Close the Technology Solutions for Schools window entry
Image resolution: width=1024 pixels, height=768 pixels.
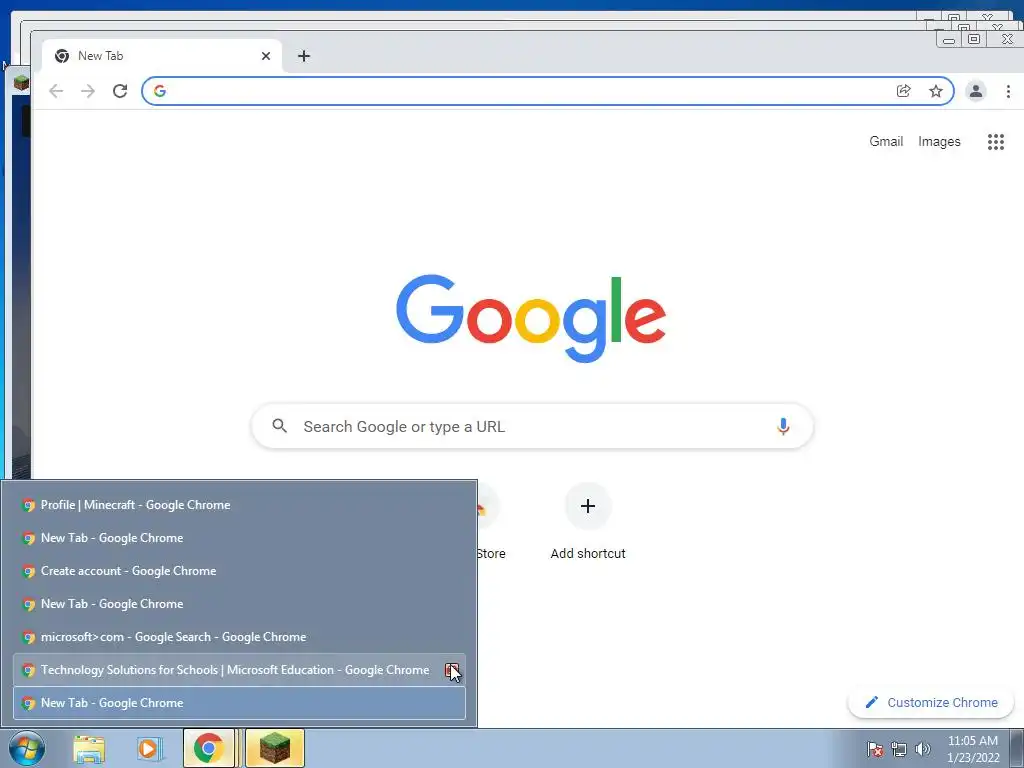(452, 670)
